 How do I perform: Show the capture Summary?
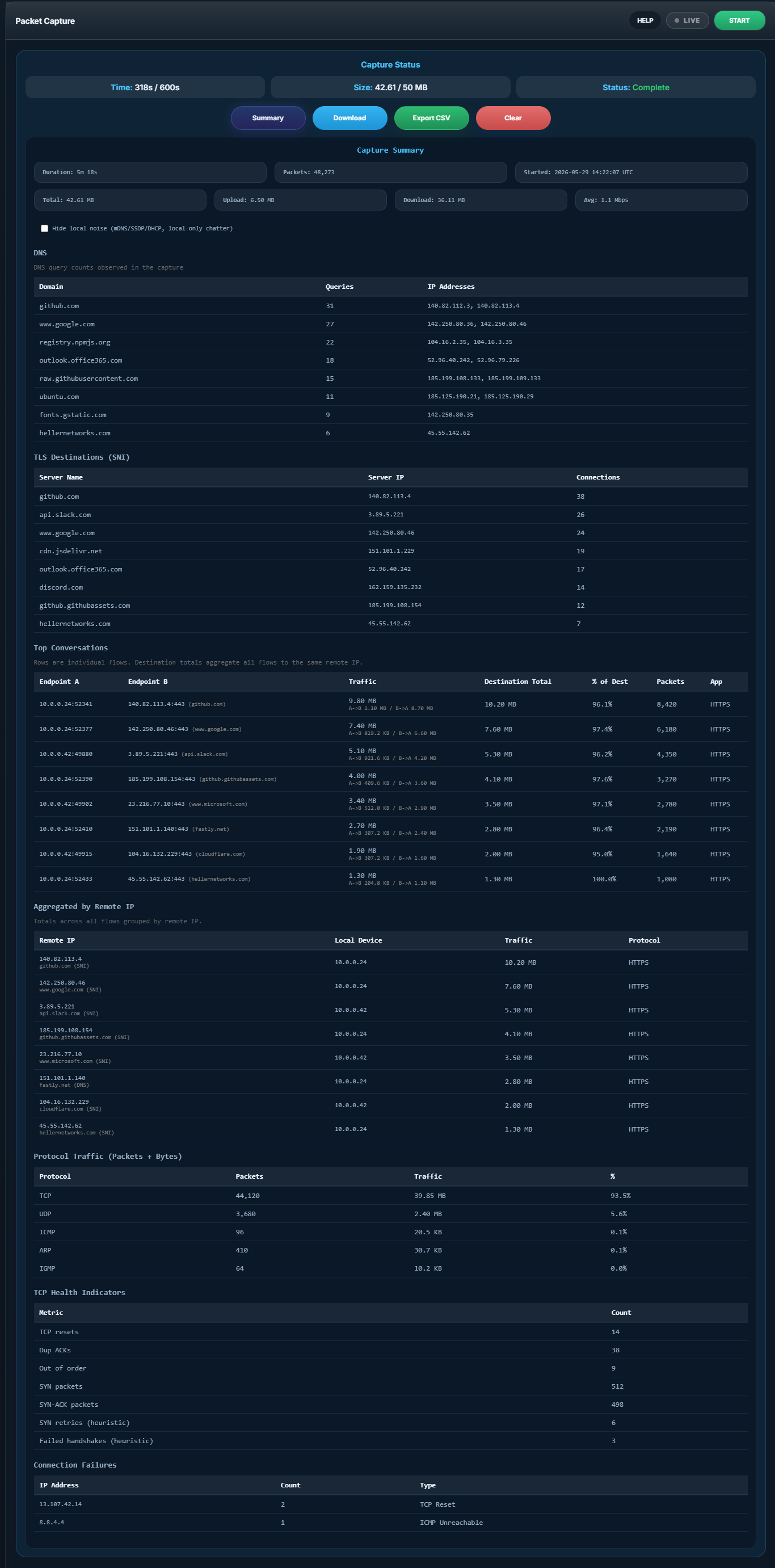(x=268, y=118)
